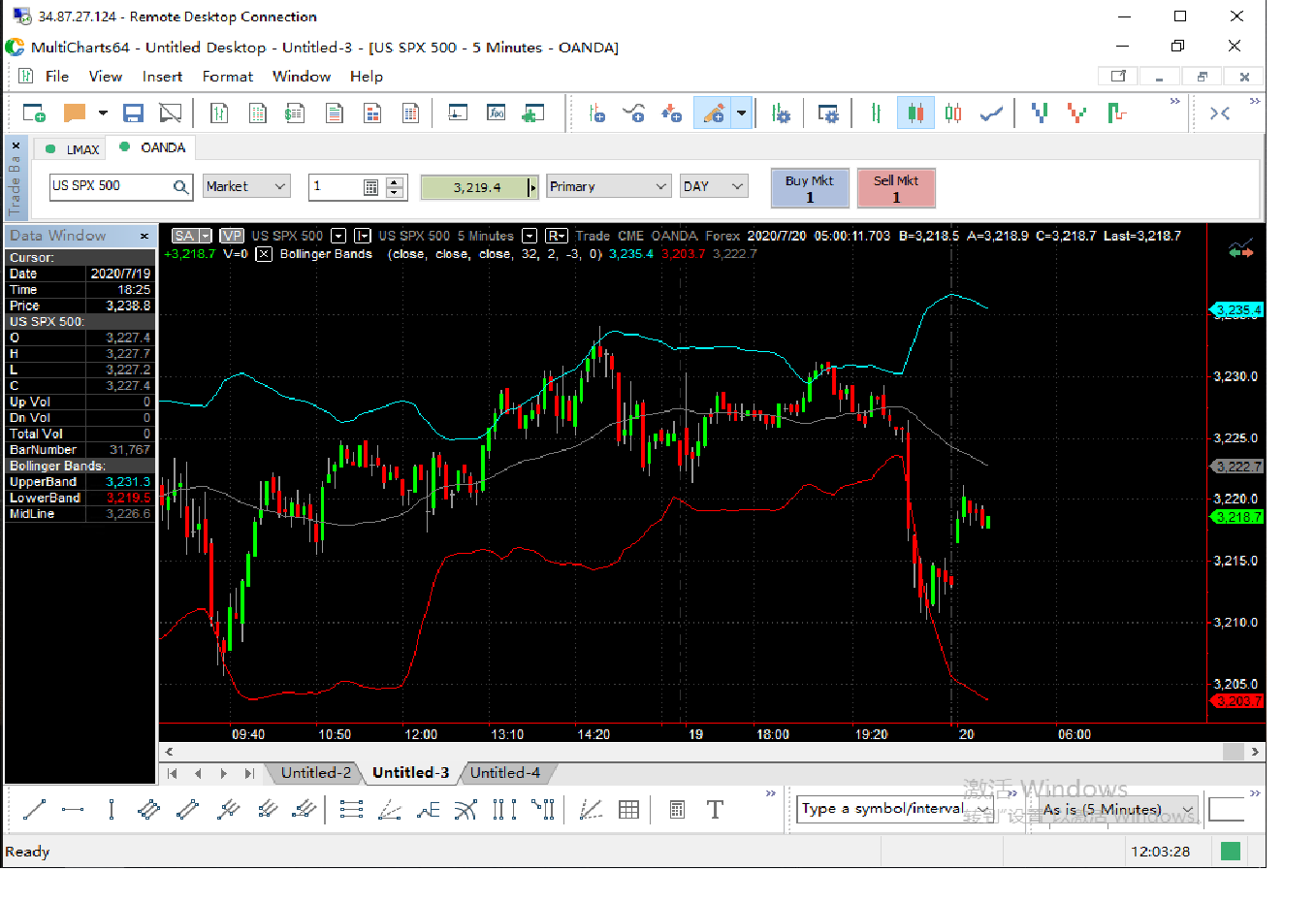Open the Help menu
The image size is (1316, 903).
[x=367, y=77]
